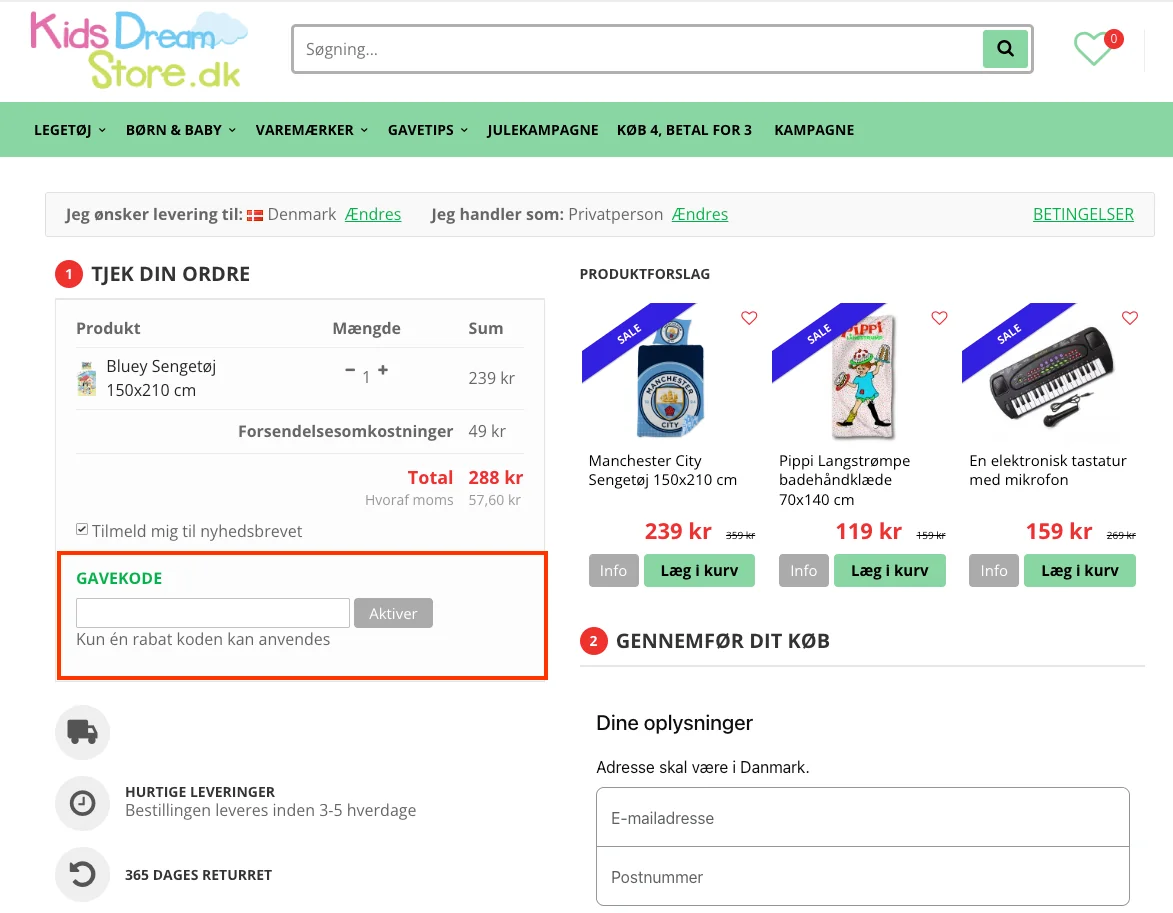The height and width of the screenshot is (913, 1173).
Task: Click the delivery truck icon
Action: coord(82,732)
